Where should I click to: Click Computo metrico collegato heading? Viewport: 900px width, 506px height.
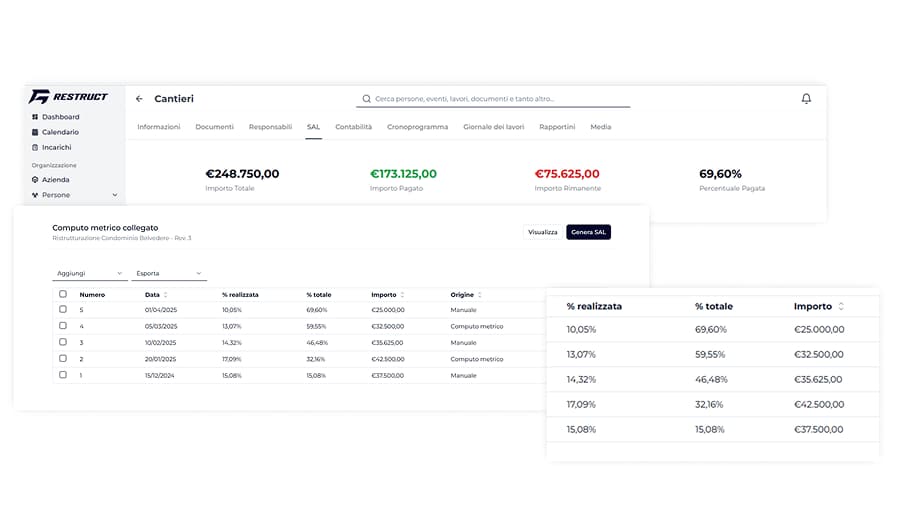pos(105,228)
